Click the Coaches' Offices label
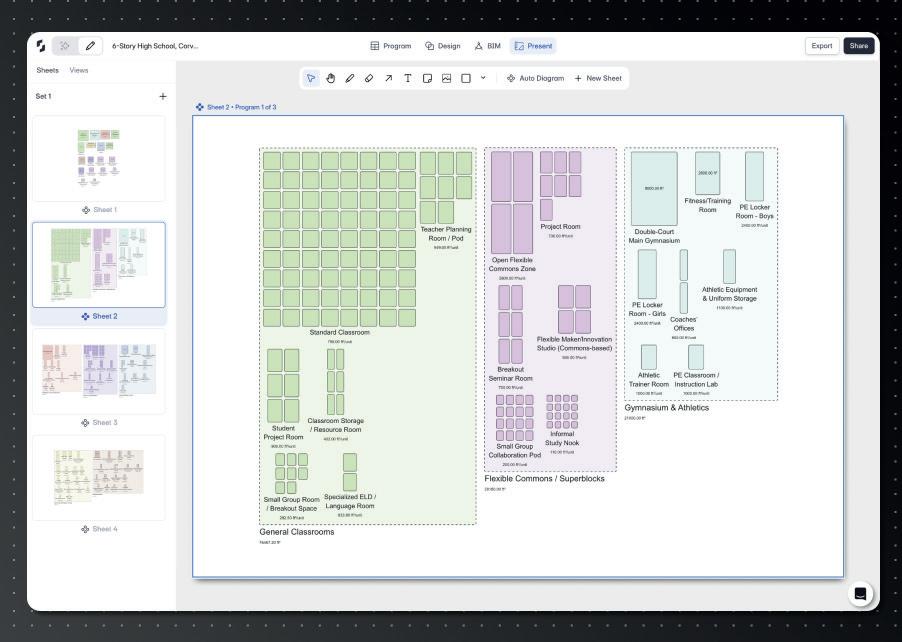Image resolution: width=902 pixels, height=642 pixels. 683,324
